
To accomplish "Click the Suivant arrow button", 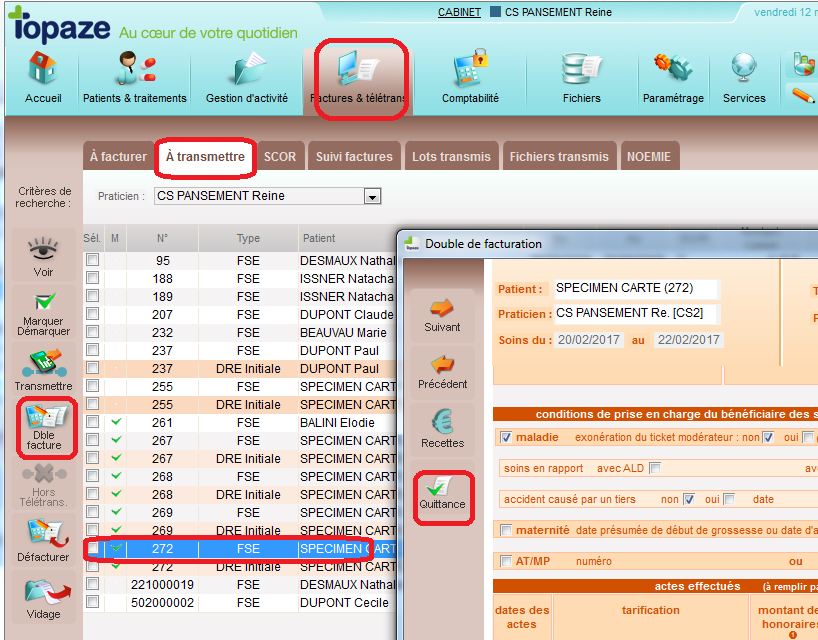I will 442,314.
